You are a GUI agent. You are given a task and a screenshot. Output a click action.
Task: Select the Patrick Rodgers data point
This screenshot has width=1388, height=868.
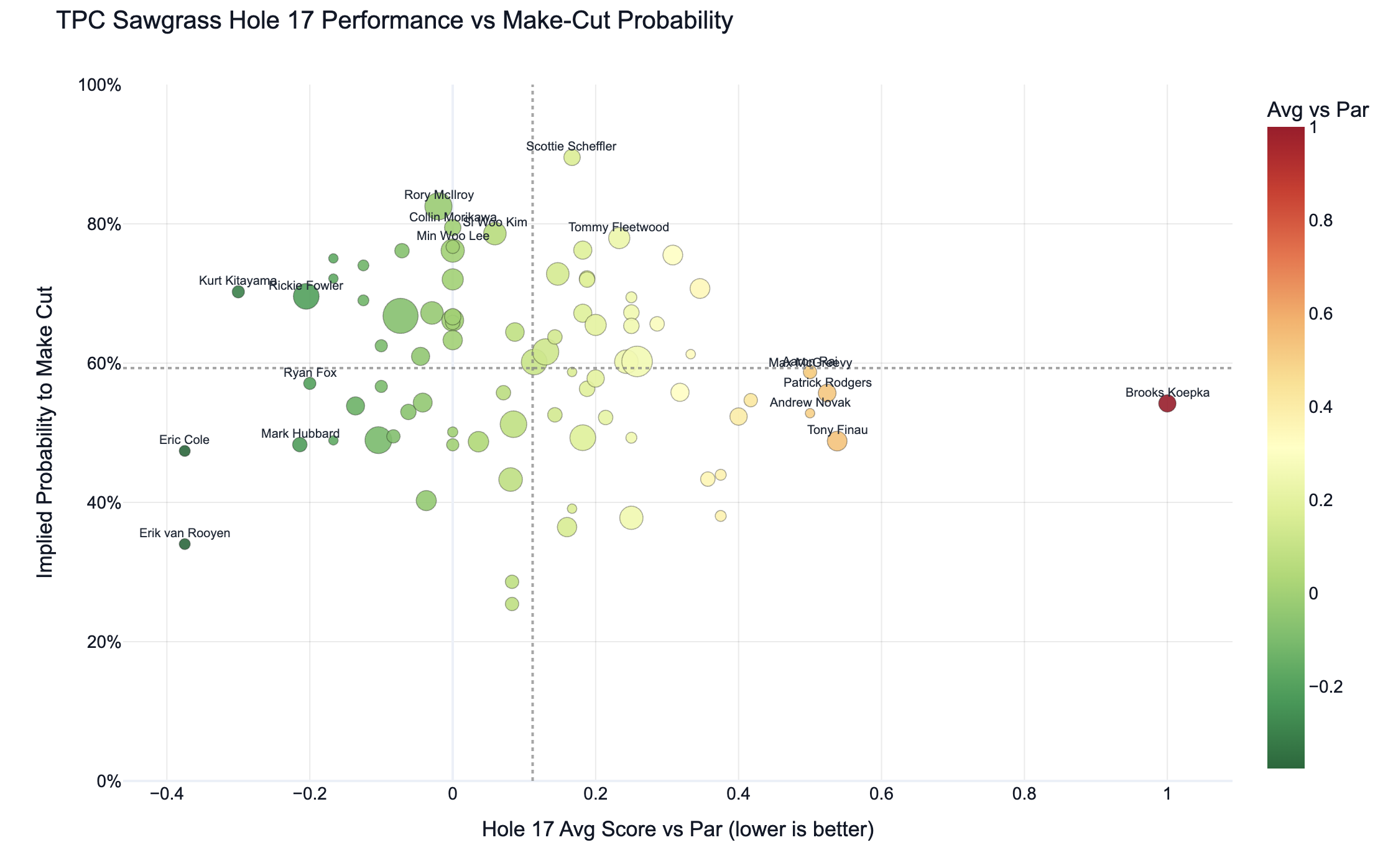tap(827, 393)
